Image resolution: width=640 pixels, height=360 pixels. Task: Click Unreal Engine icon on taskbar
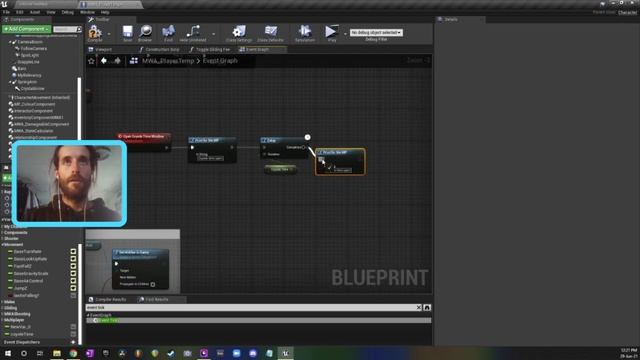(x=285, y=353)
